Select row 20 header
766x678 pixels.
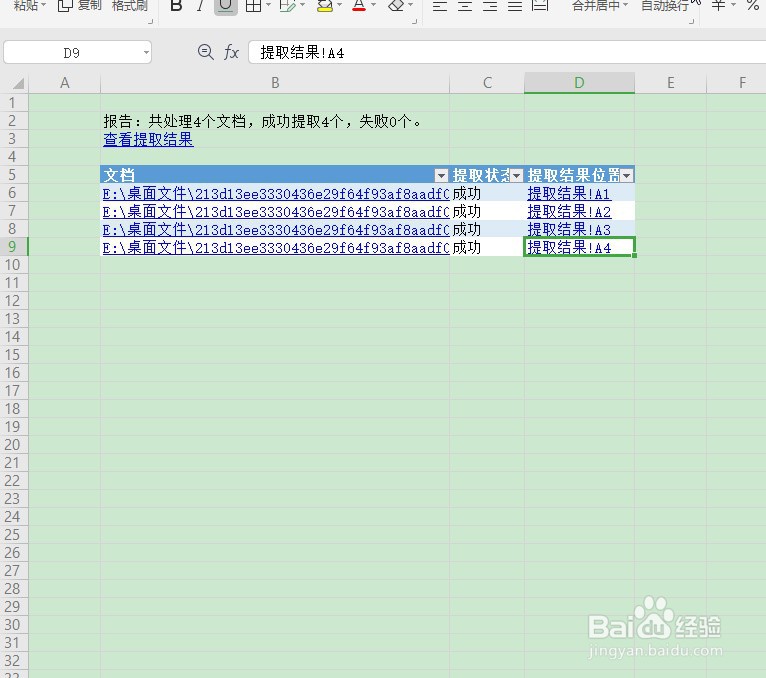tap(13, 445)
